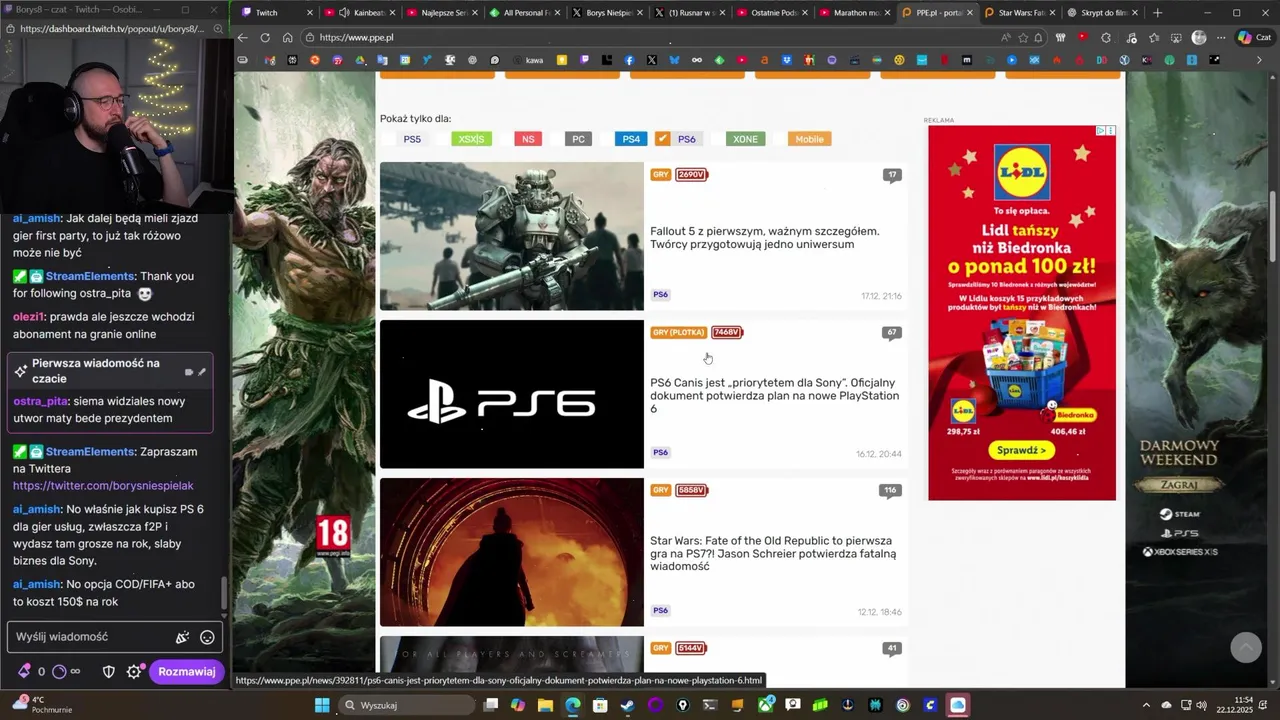This screenshot has width=1280, height=720.
Task: Open comments bubble showing 116 on Star Wars article
Action: click(889, 491)
